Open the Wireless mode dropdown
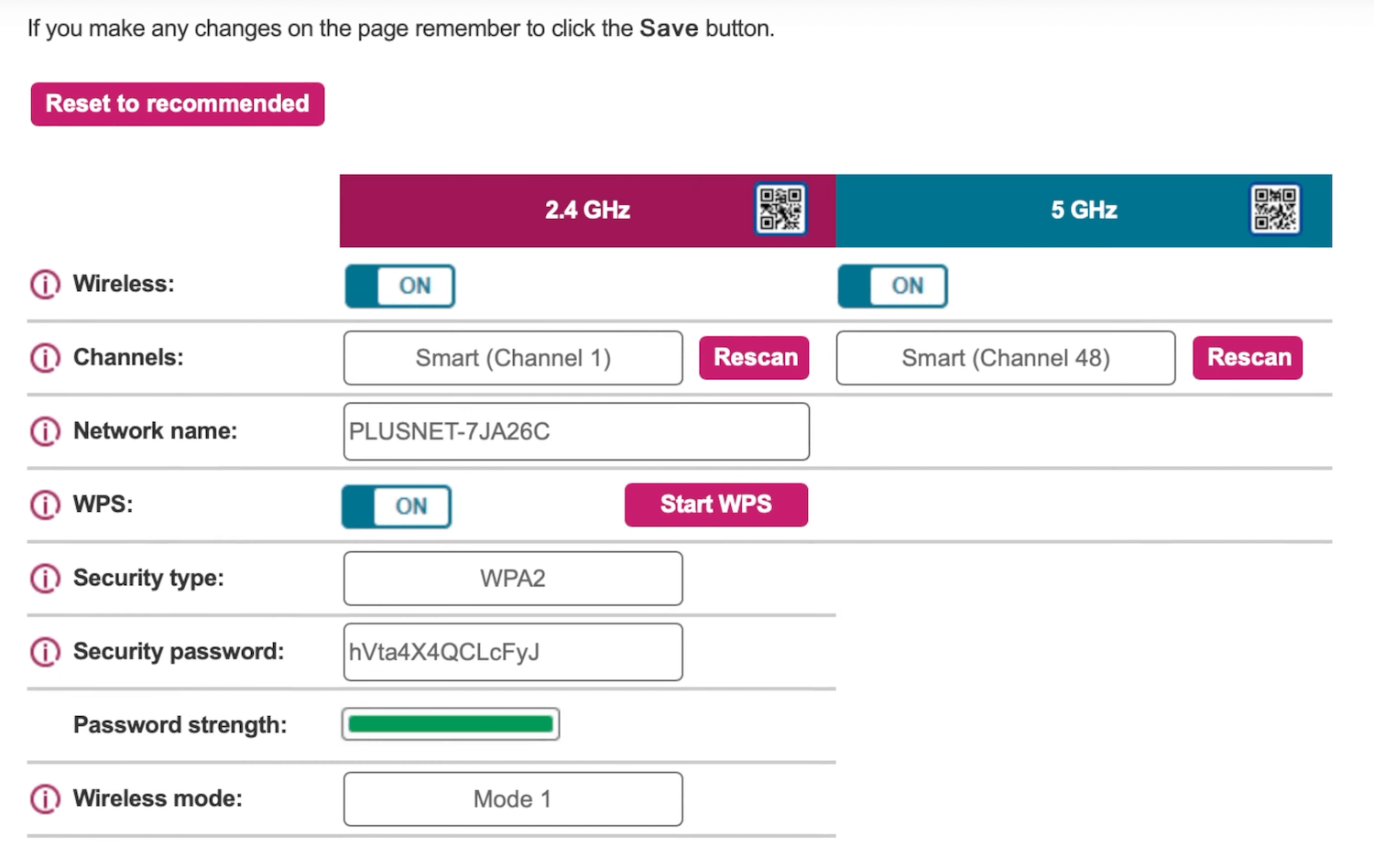Viewport: 1374px width, 868px height. click(x=513, y=799)
